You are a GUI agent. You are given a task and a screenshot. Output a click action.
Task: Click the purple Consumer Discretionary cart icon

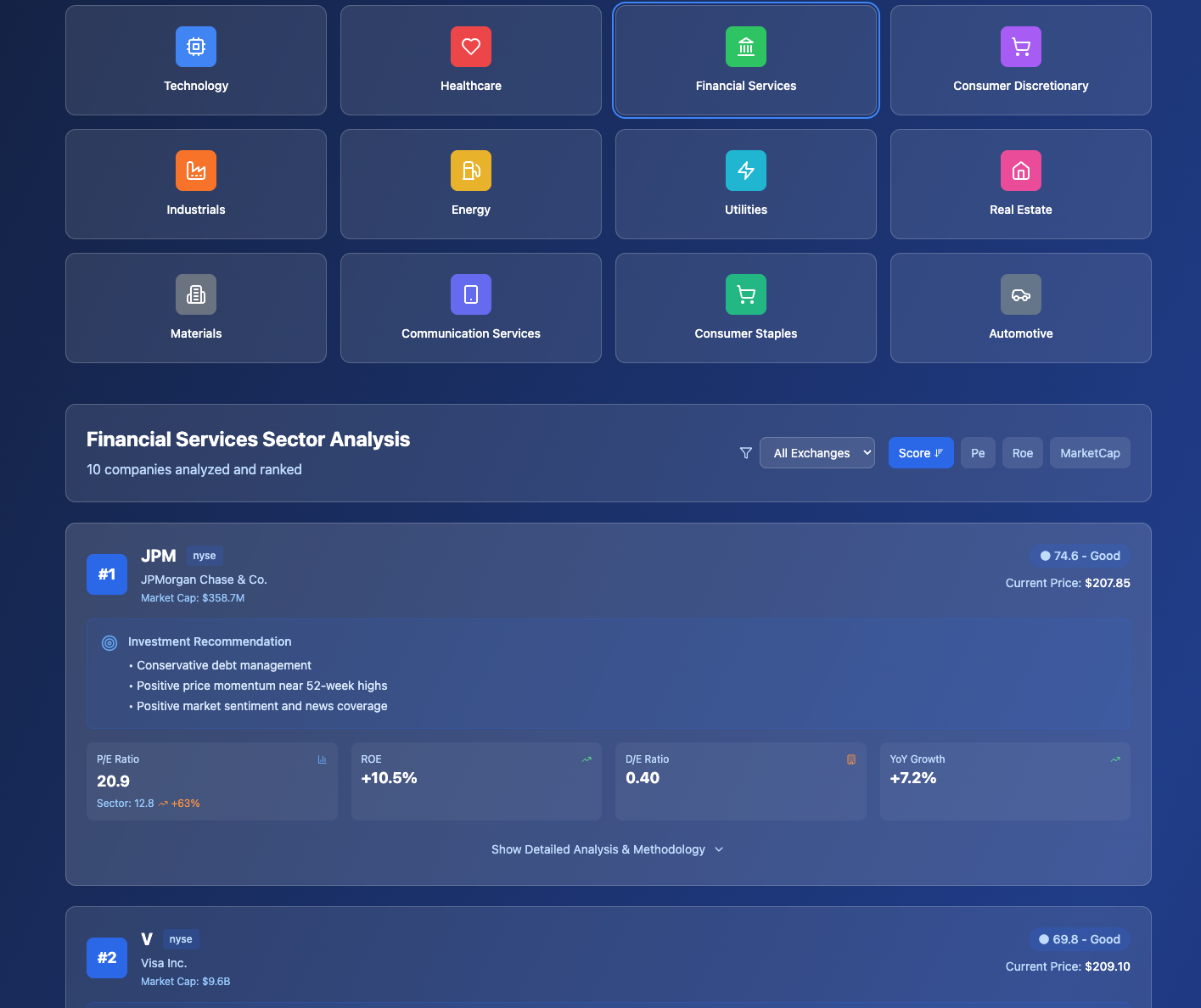(1021, 47)
